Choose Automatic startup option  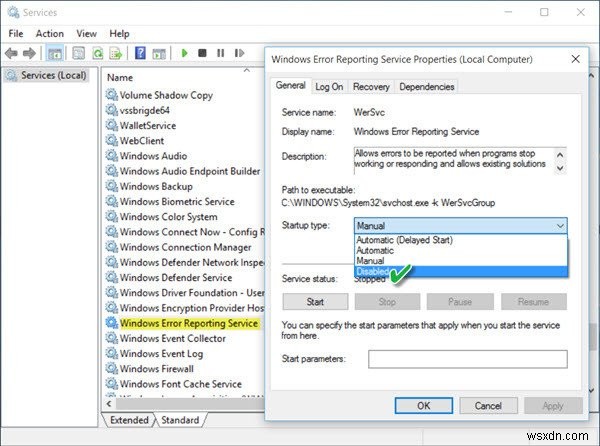(x=461, y=251)
